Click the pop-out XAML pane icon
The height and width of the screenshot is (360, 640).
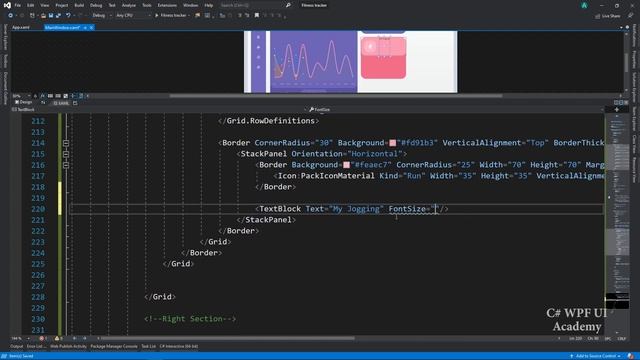[75, 103]
